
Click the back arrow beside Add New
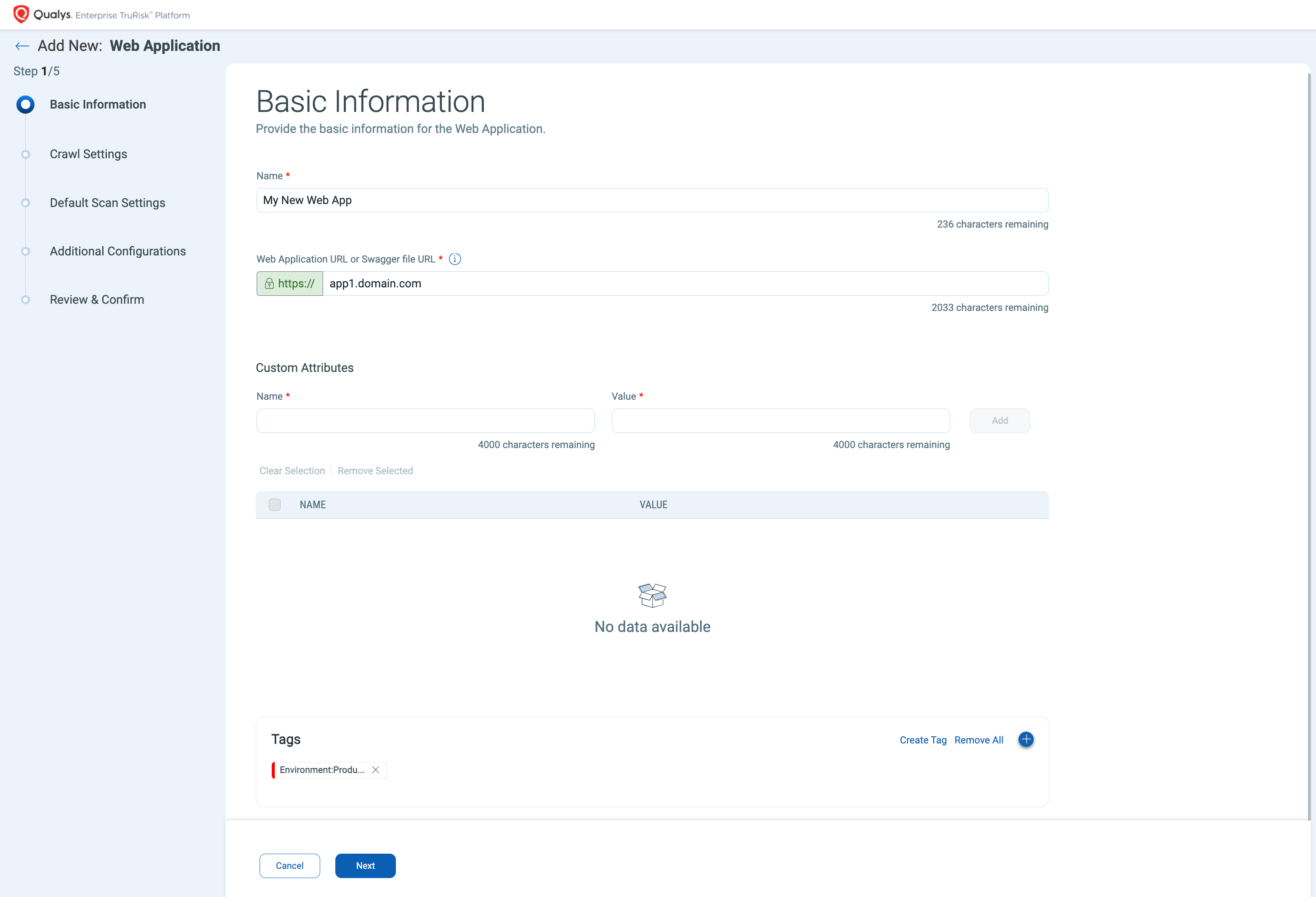22,46
